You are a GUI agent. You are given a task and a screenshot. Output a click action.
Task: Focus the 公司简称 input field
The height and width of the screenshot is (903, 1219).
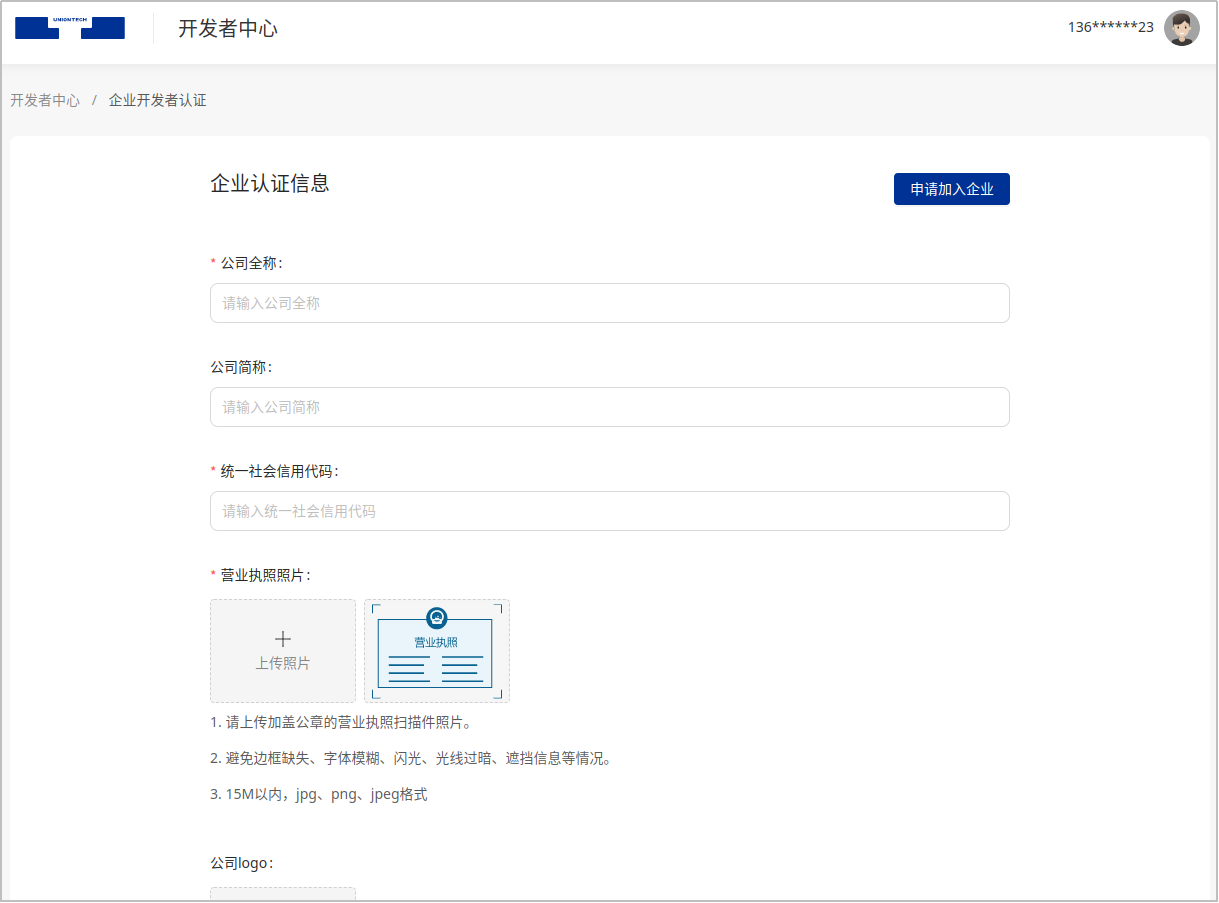click(609, 407)
